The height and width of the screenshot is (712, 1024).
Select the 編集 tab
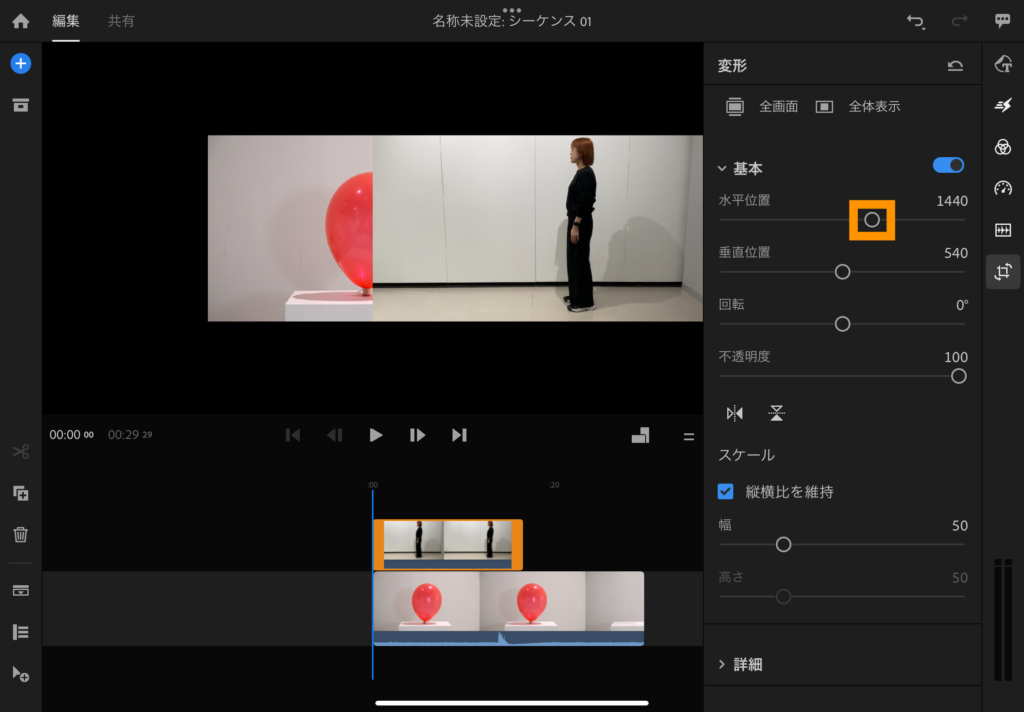click(66, 21)
